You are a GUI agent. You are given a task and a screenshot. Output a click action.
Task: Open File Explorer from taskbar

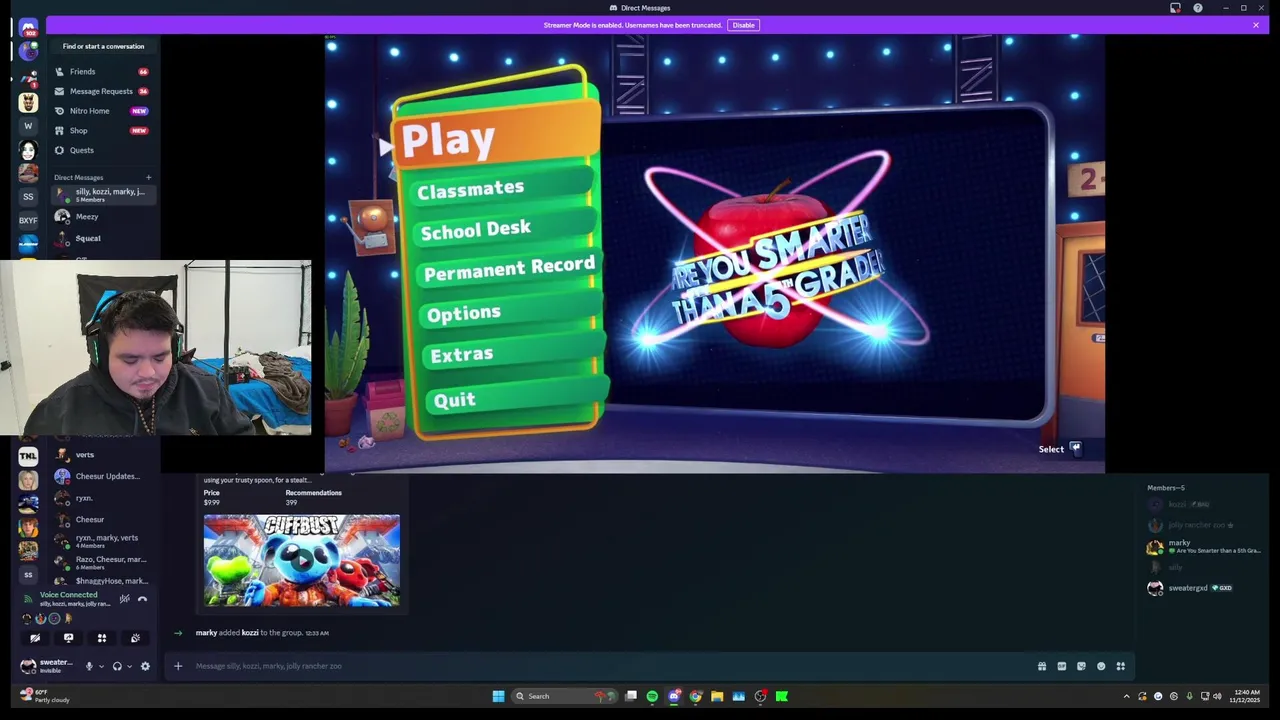717,696
